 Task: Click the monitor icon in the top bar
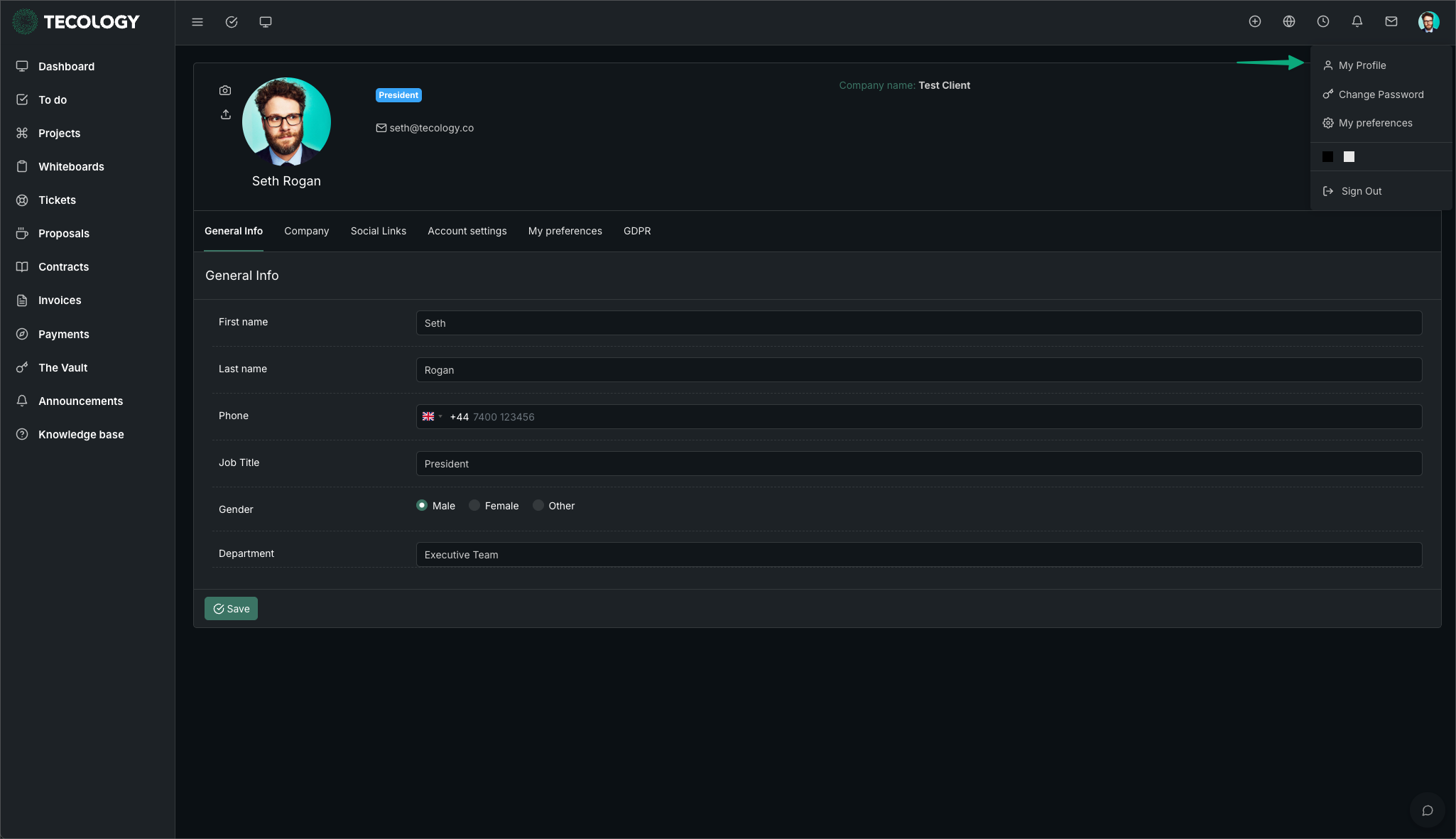[266, 22]
